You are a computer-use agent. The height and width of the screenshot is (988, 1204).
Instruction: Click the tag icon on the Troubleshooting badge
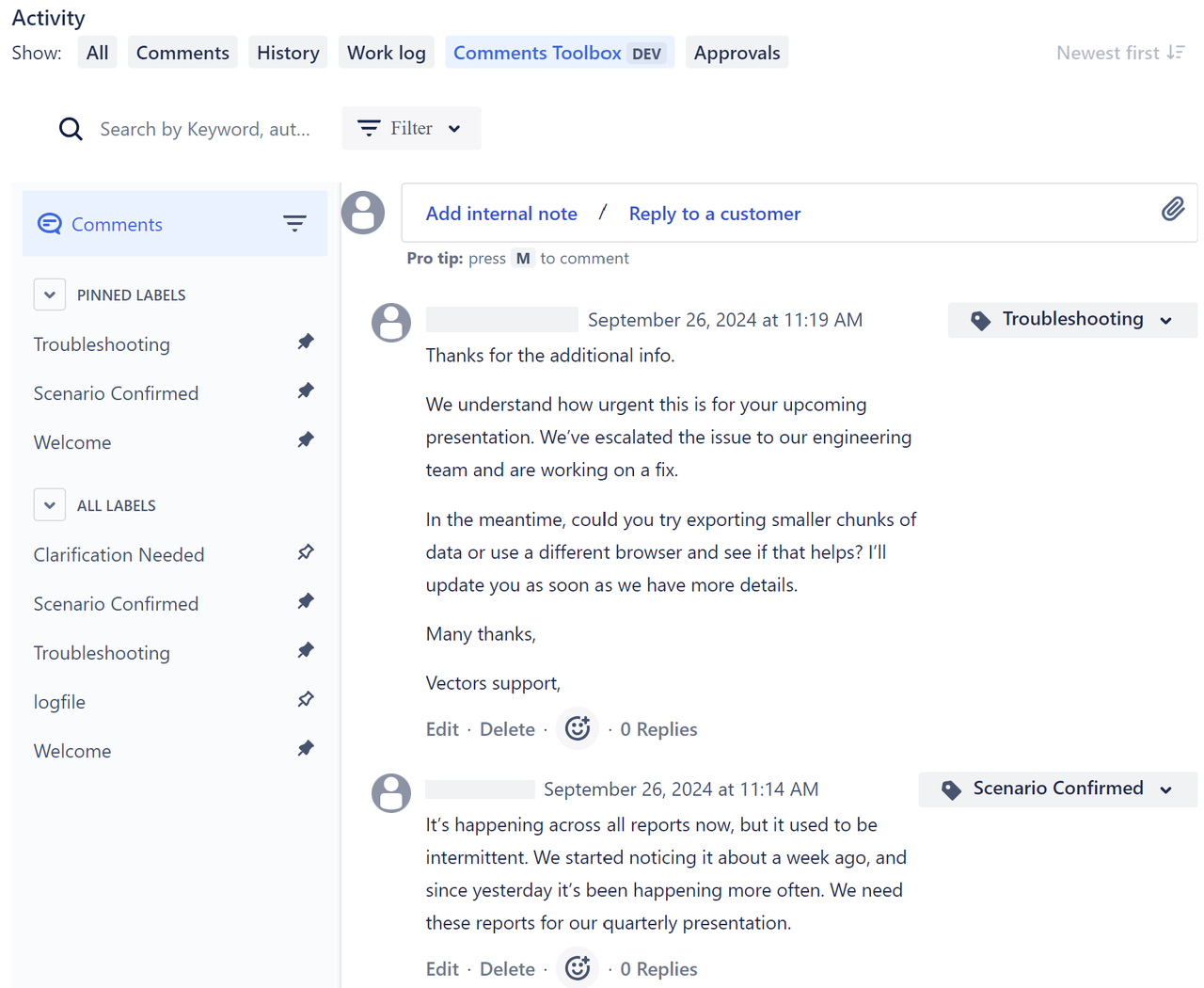tap(979, 320)
